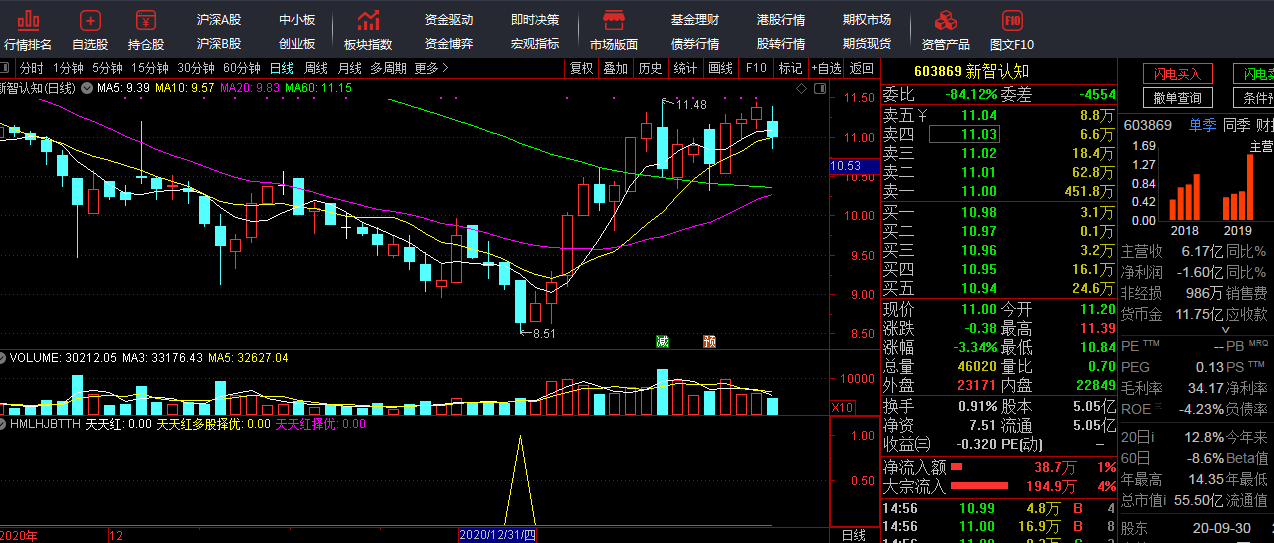
Task: Expand the 更多 periods list
Action: (431, 68)
